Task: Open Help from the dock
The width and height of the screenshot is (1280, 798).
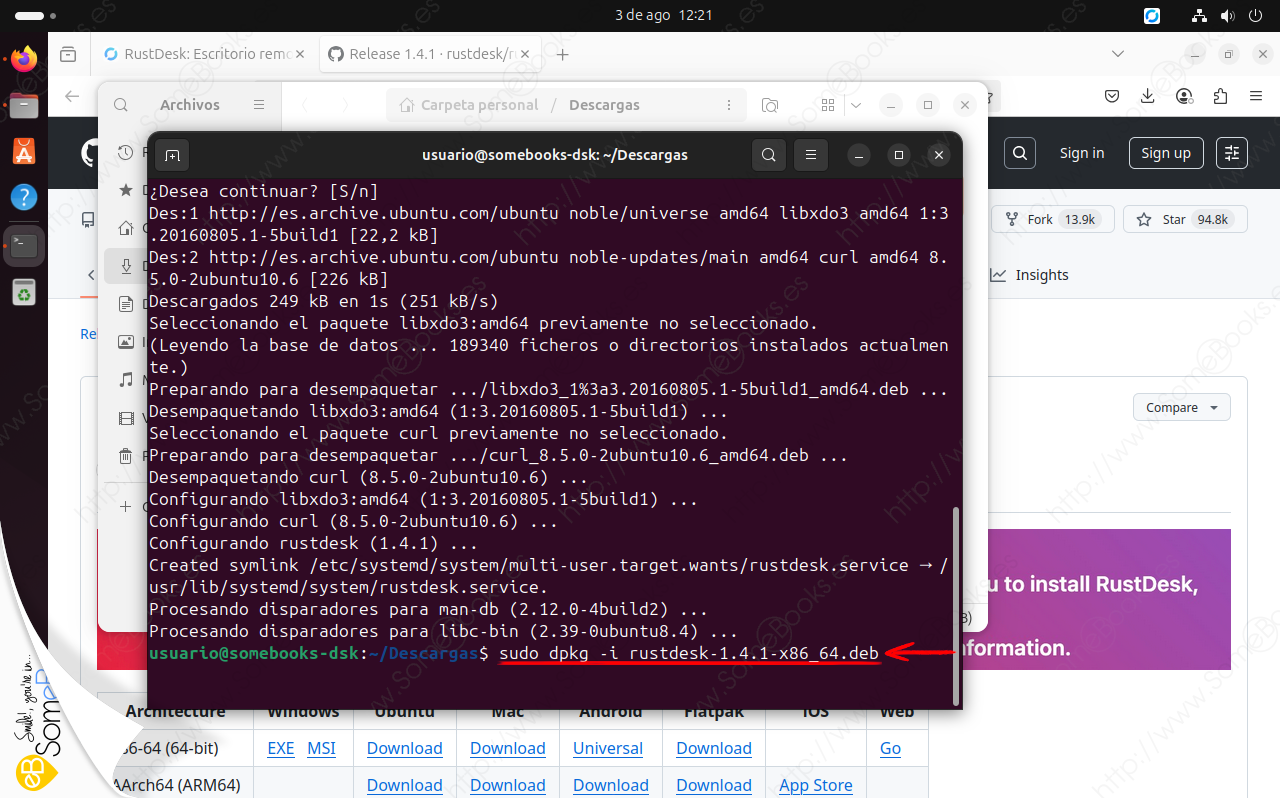Action: (x=24, y=197)
